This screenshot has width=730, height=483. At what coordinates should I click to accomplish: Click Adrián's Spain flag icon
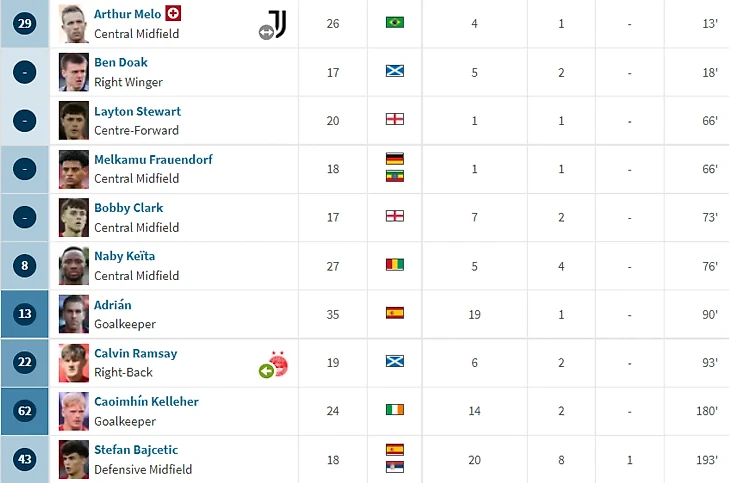coord(395,313)
